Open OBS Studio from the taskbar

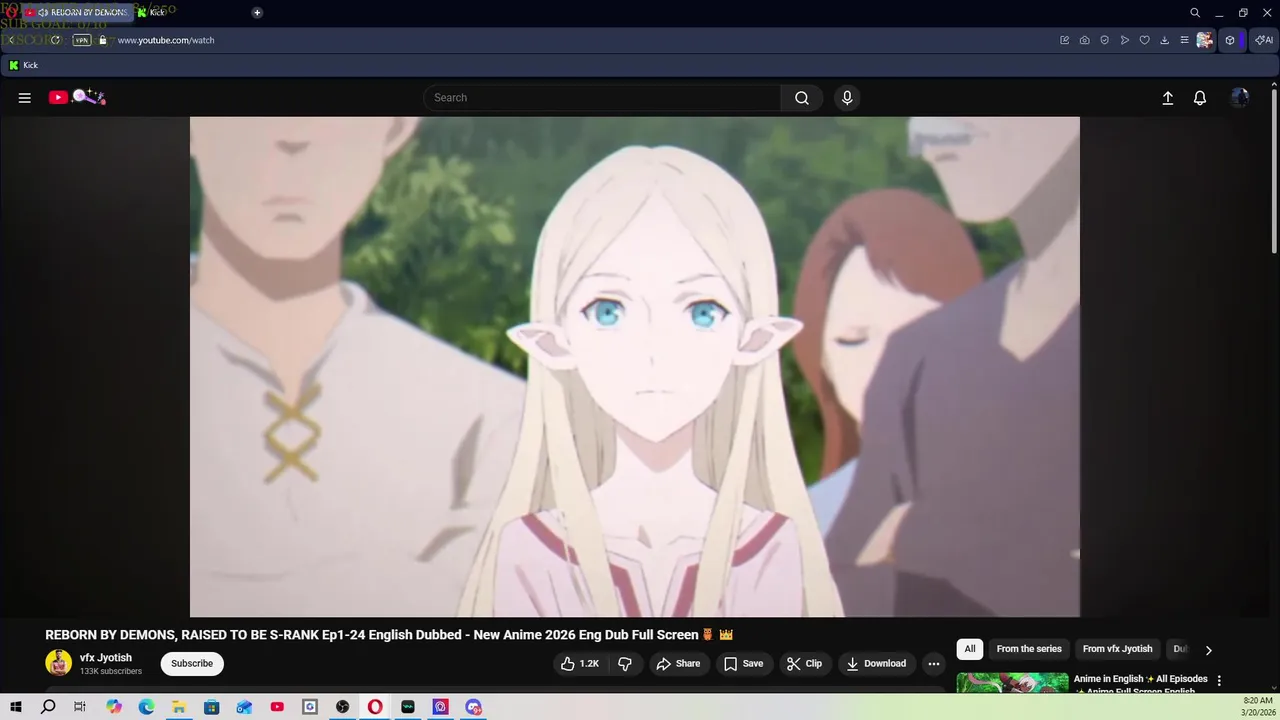click(x=343, y=707)
